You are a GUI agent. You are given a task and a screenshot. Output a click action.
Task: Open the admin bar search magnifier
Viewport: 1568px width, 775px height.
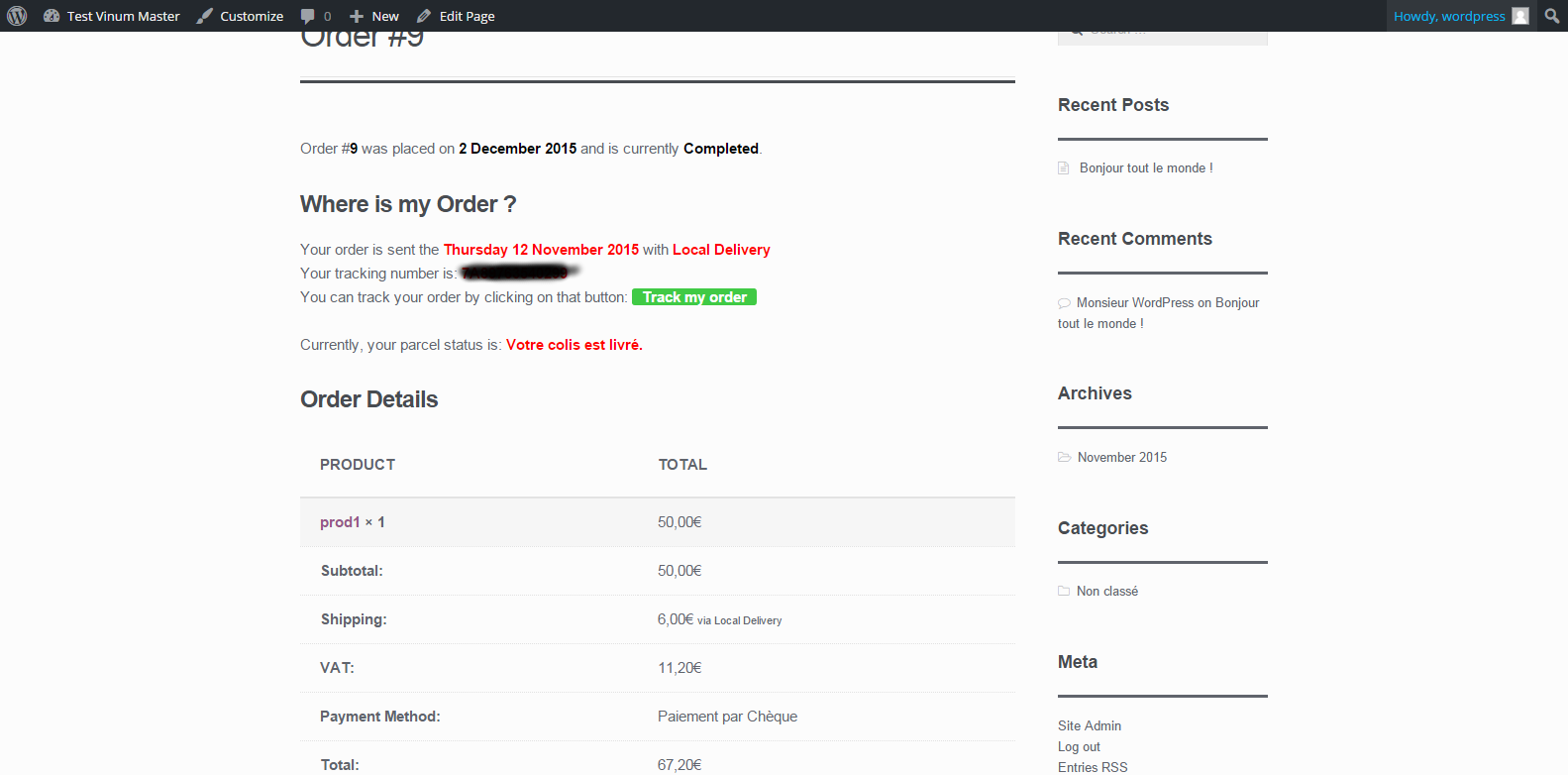click(1552, 16)
